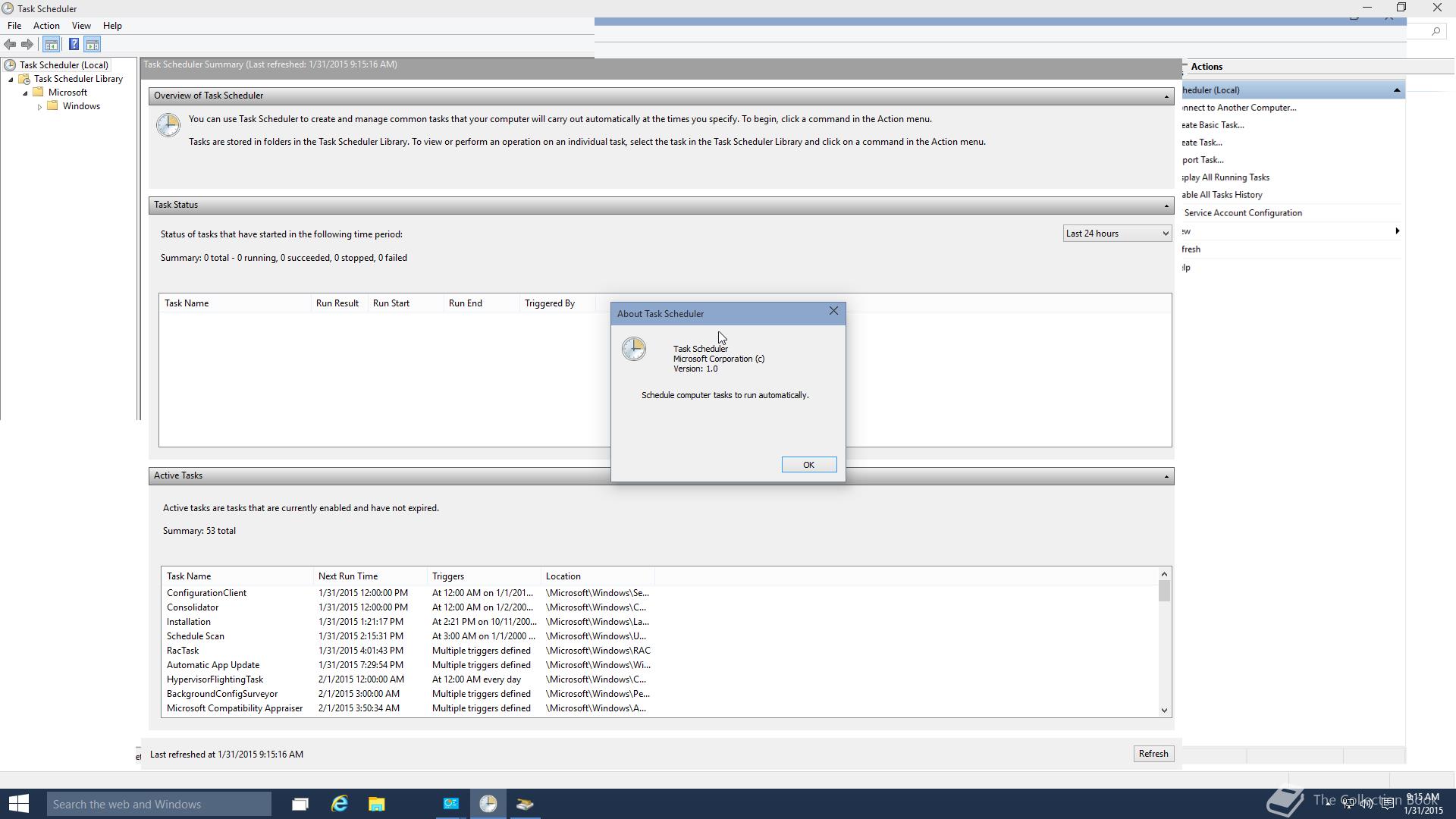Collapse the Microsoft folder node arrow
The width and height of the screenshot is (1456, 819).
25,93
